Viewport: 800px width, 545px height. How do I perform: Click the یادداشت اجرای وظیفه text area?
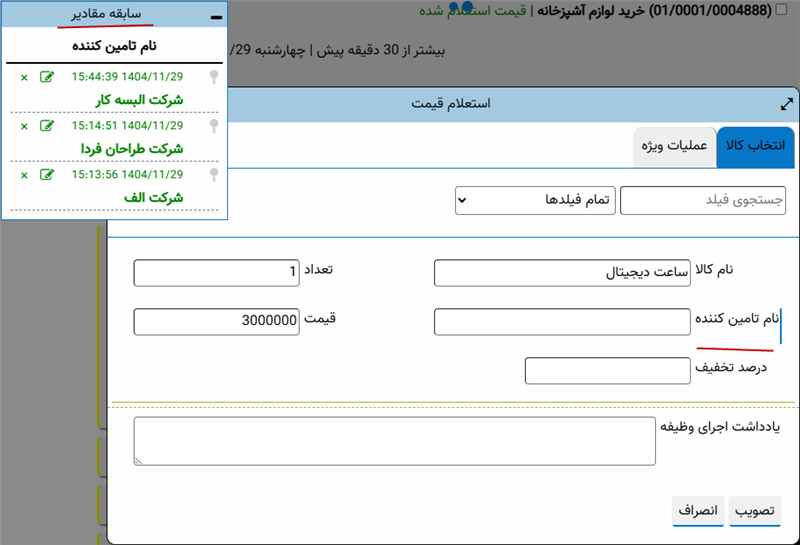pos(394,441)
